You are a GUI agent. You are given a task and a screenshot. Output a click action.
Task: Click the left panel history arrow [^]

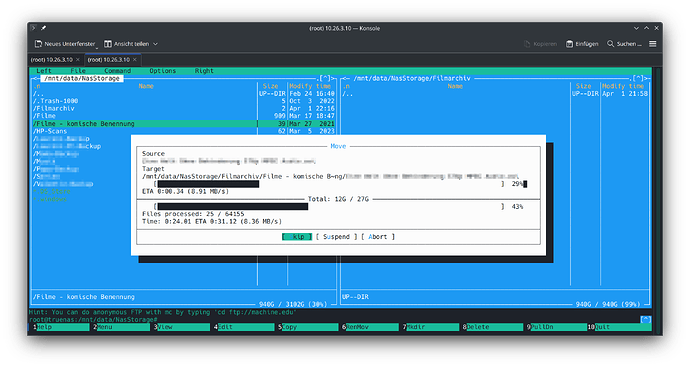[x=324, y=78]
